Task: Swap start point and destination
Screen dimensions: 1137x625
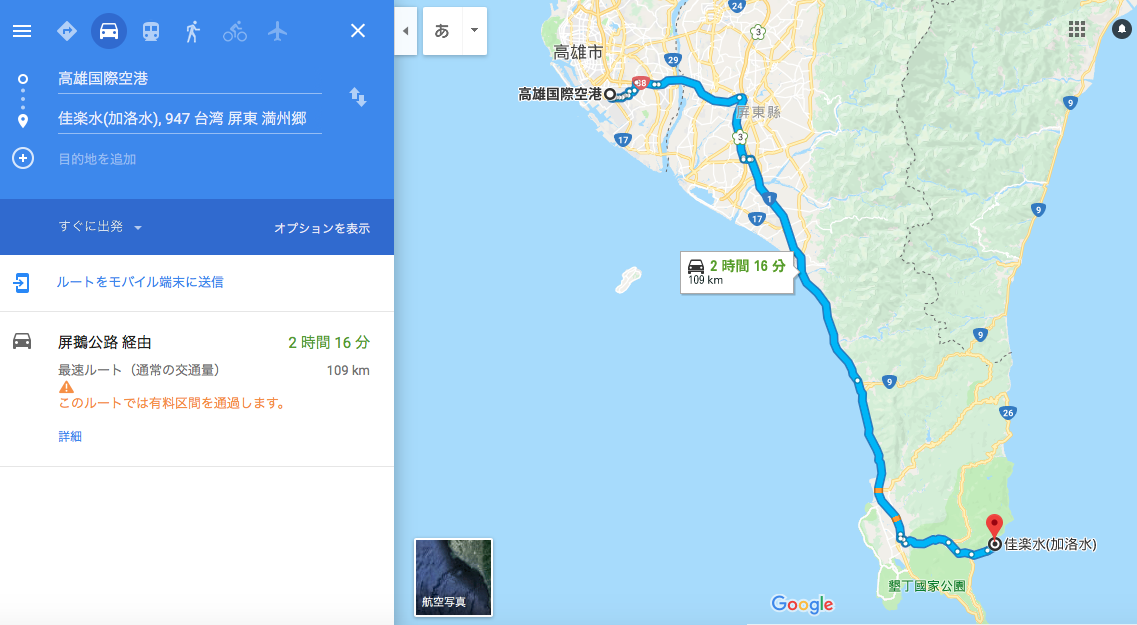Action: coord(357,96)
